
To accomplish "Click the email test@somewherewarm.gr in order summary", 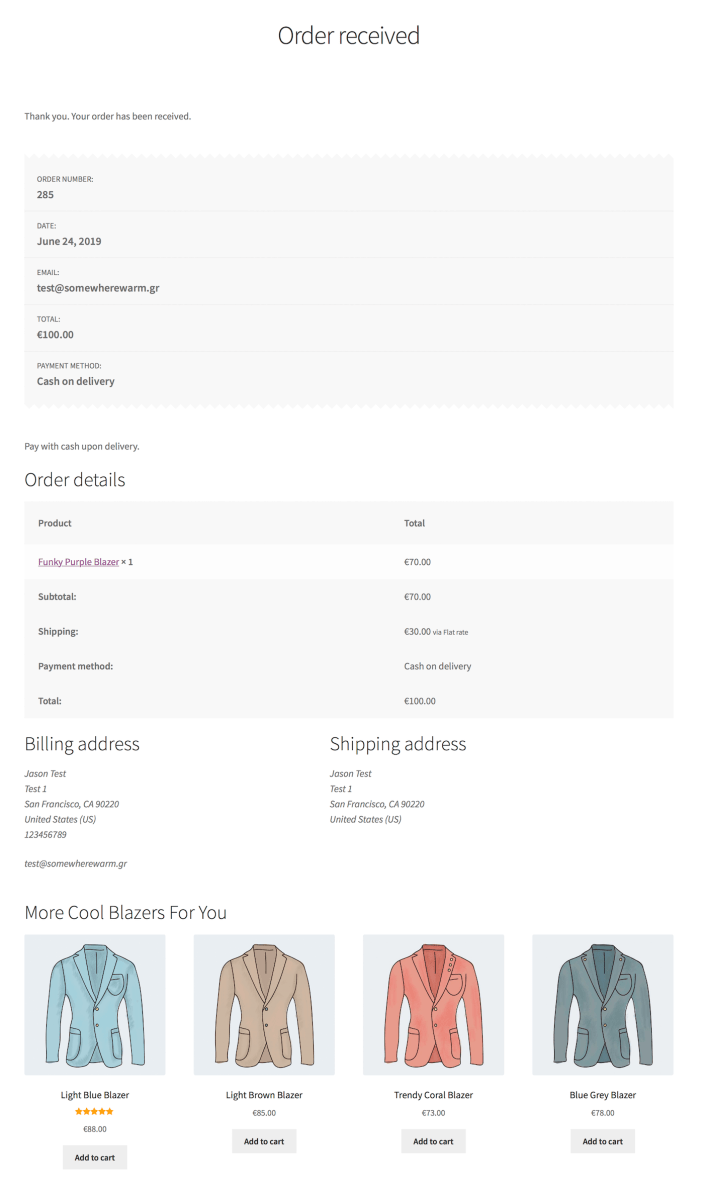I will pyautogui.click(x=98, y=288).
